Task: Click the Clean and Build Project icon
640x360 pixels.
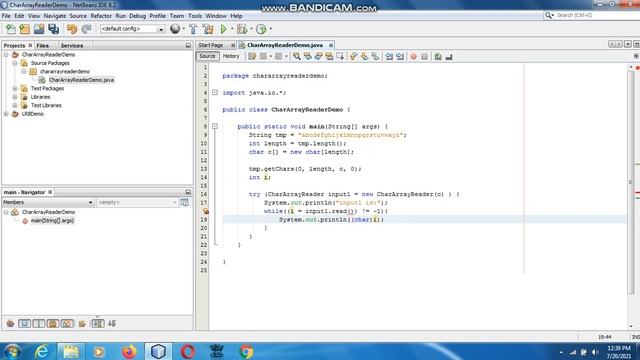Action: 208,29
